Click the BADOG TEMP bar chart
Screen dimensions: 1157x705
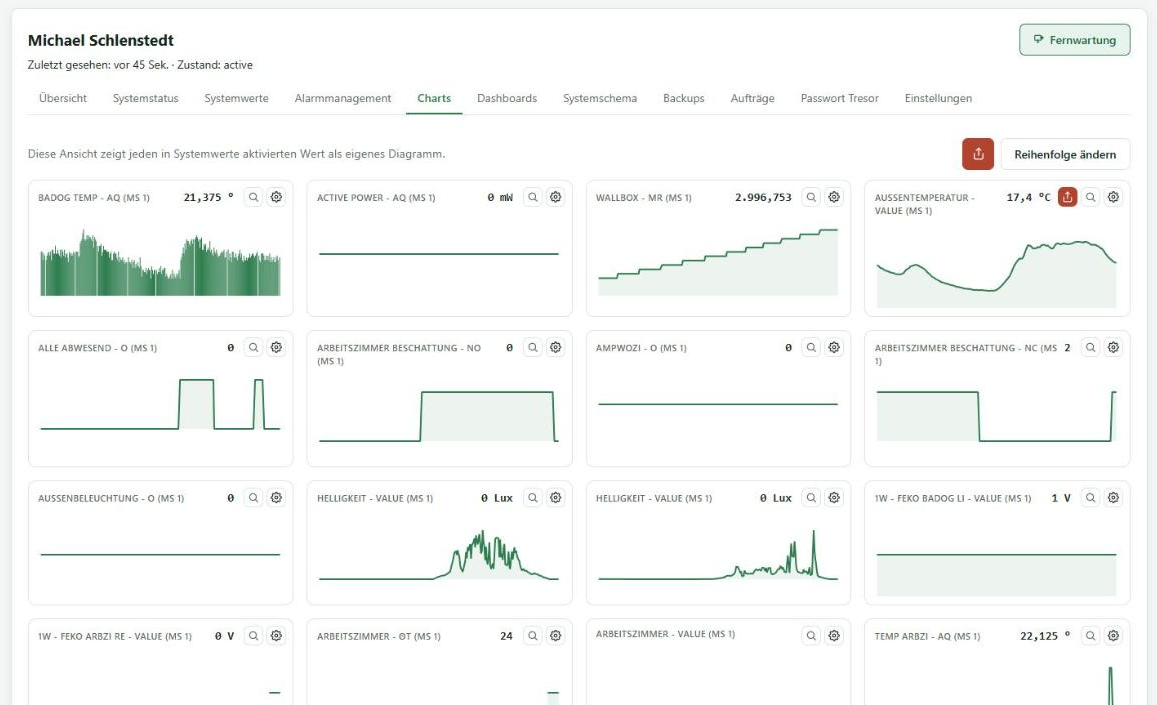coord(160,263)
